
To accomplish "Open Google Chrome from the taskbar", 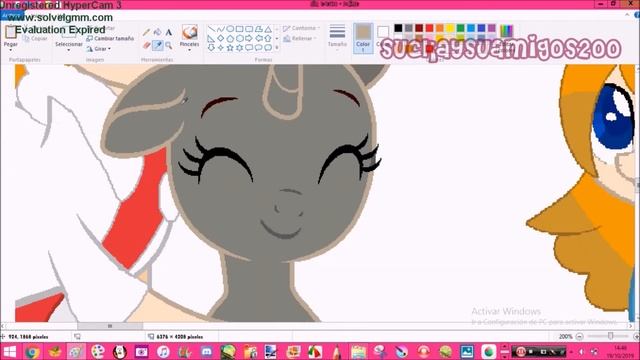I will tap(32, 351).
